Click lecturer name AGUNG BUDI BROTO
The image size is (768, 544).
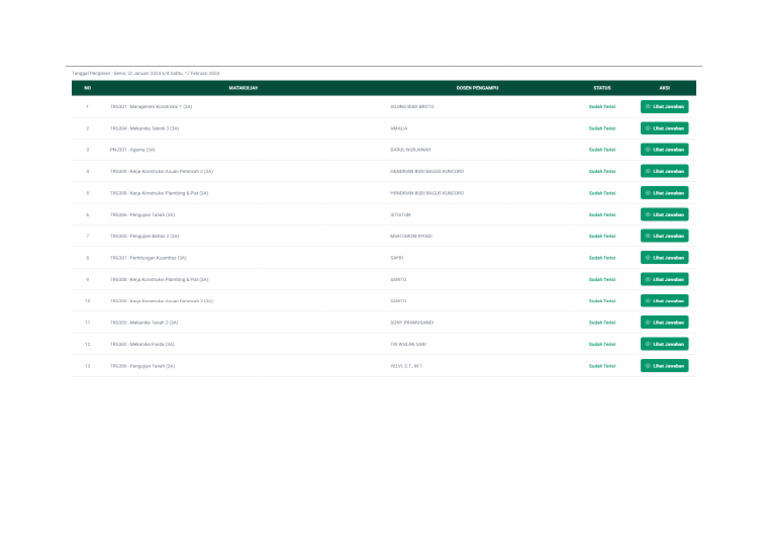coord(412,107)
